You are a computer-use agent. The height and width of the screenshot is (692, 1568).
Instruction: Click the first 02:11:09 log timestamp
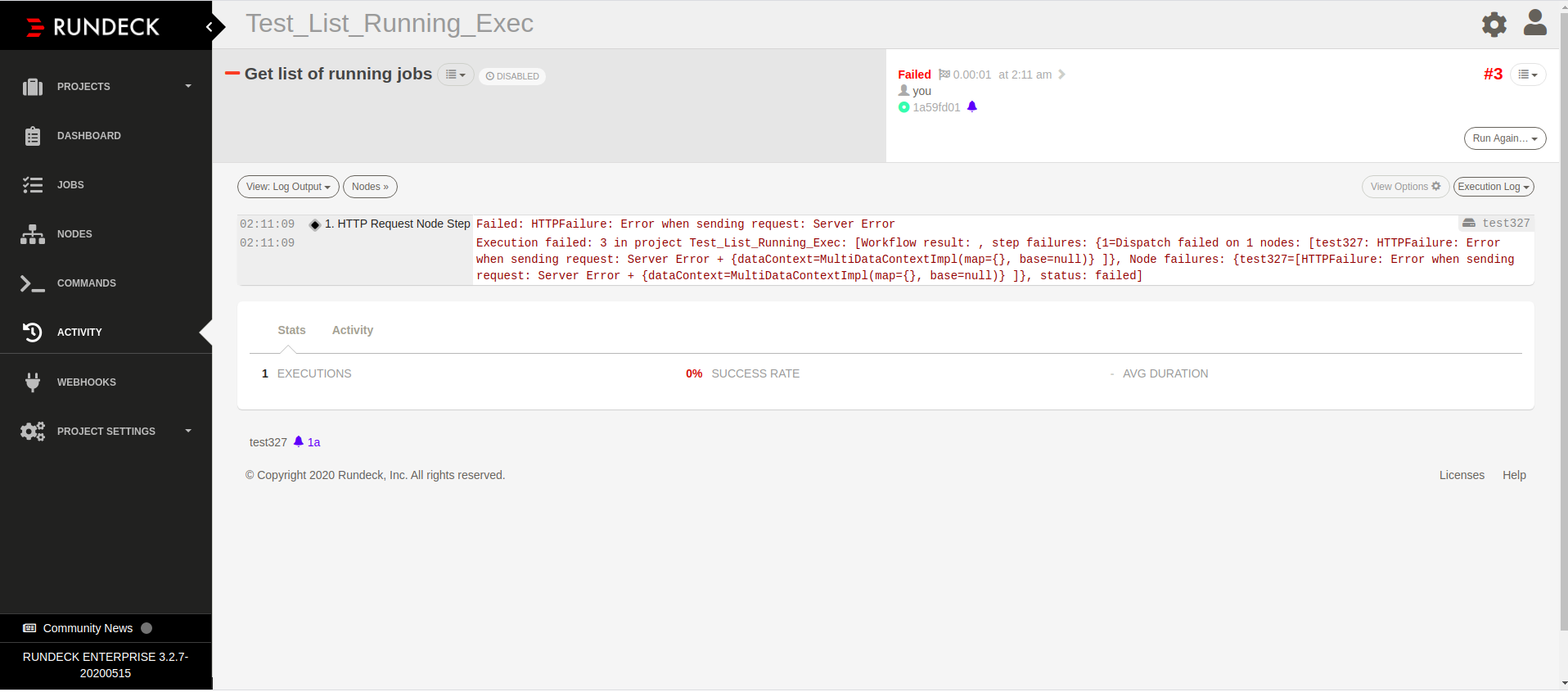[267, 224]
